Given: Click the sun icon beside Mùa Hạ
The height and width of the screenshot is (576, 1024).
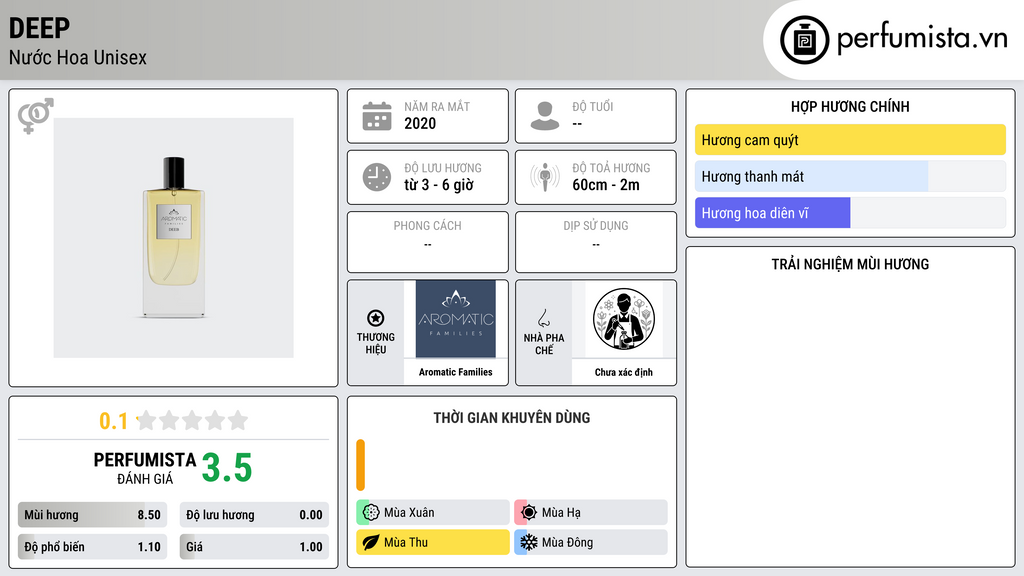Looking at the screenshot, I should [x=529, y=512].
